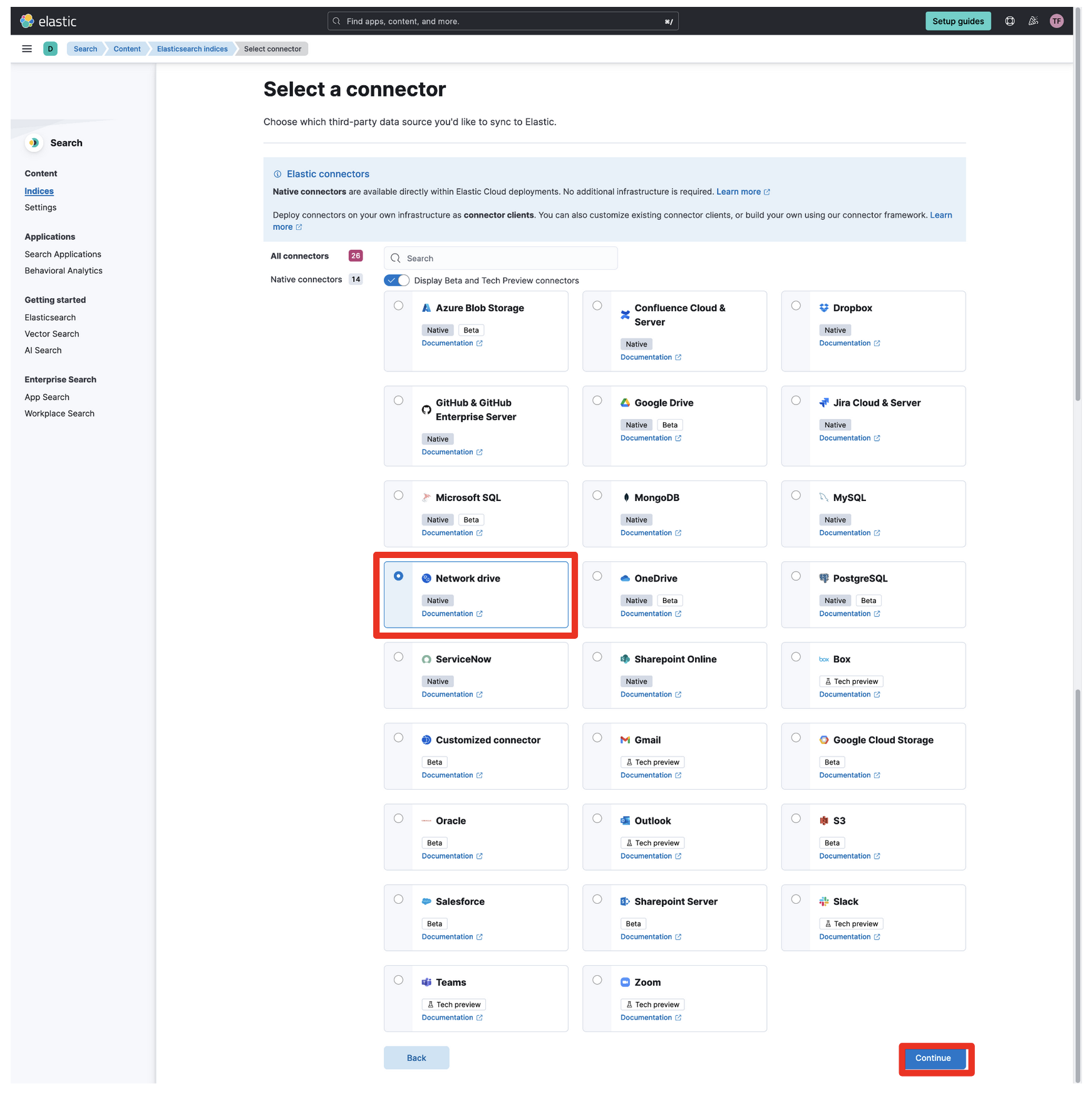Viewport: 1092px width, 1096px height.
Task: Select the Box radio button
Action: click(x=796, y=656)
